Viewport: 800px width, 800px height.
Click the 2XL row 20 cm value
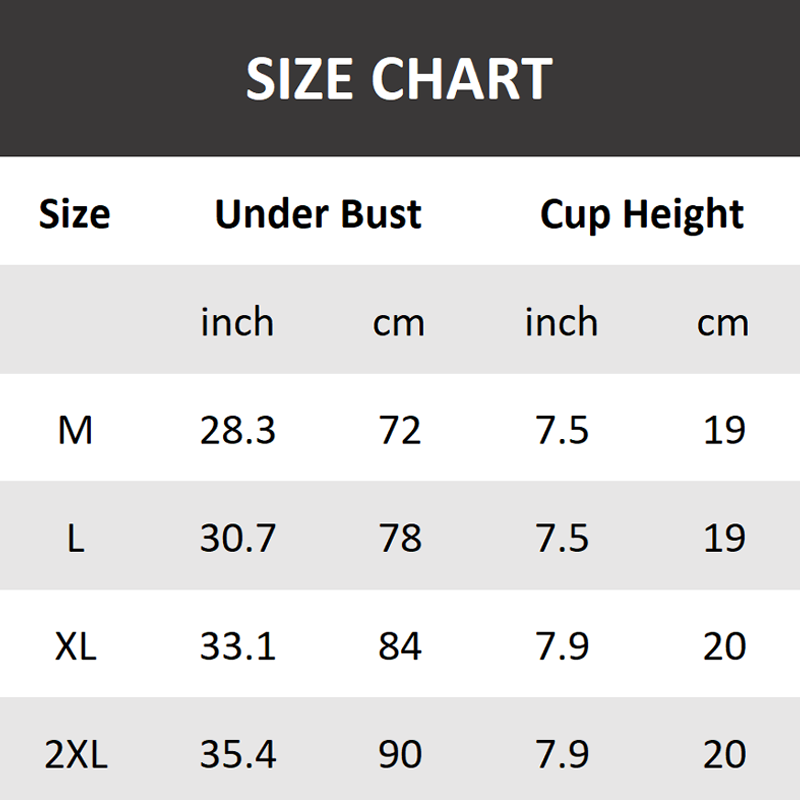pyautogui.click(x=724, y=755)
